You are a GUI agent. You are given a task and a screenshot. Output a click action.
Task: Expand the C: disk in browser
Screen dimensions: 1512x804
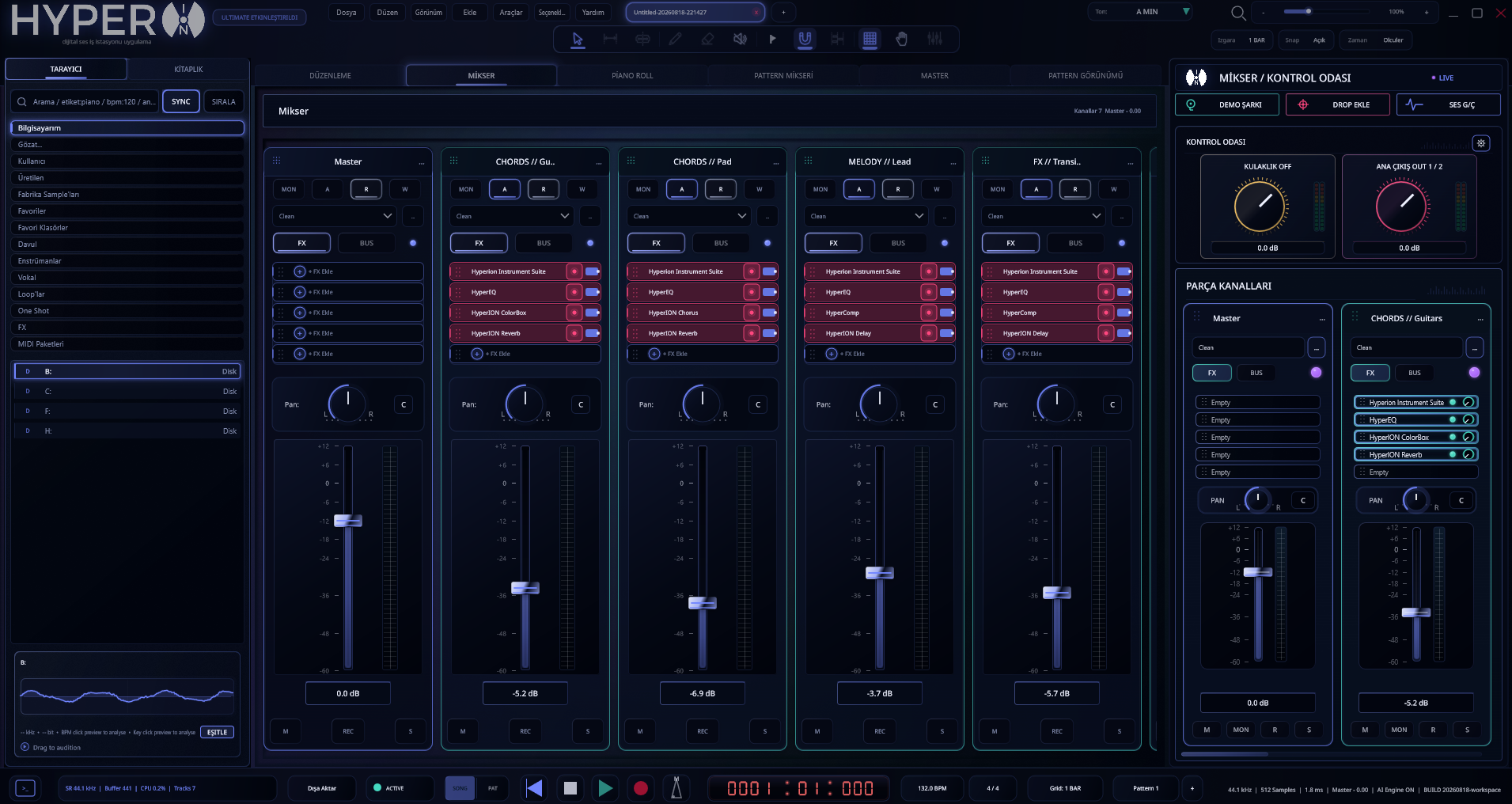127,391
